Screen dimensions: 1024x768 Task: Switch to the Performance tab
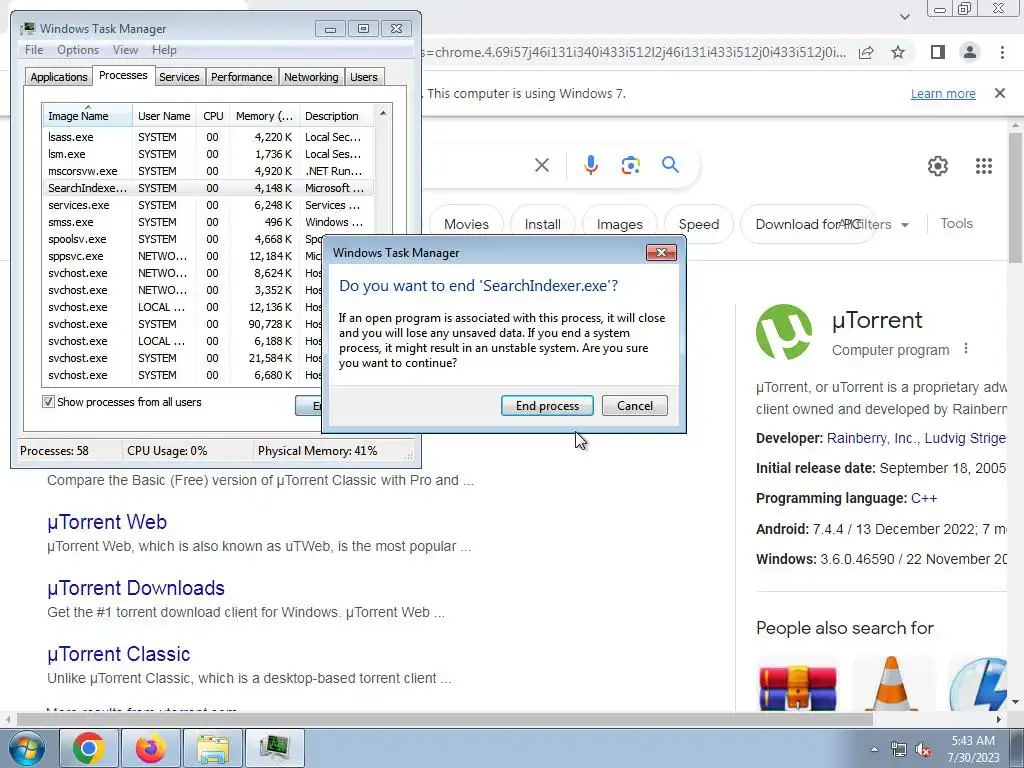point(242,77)
